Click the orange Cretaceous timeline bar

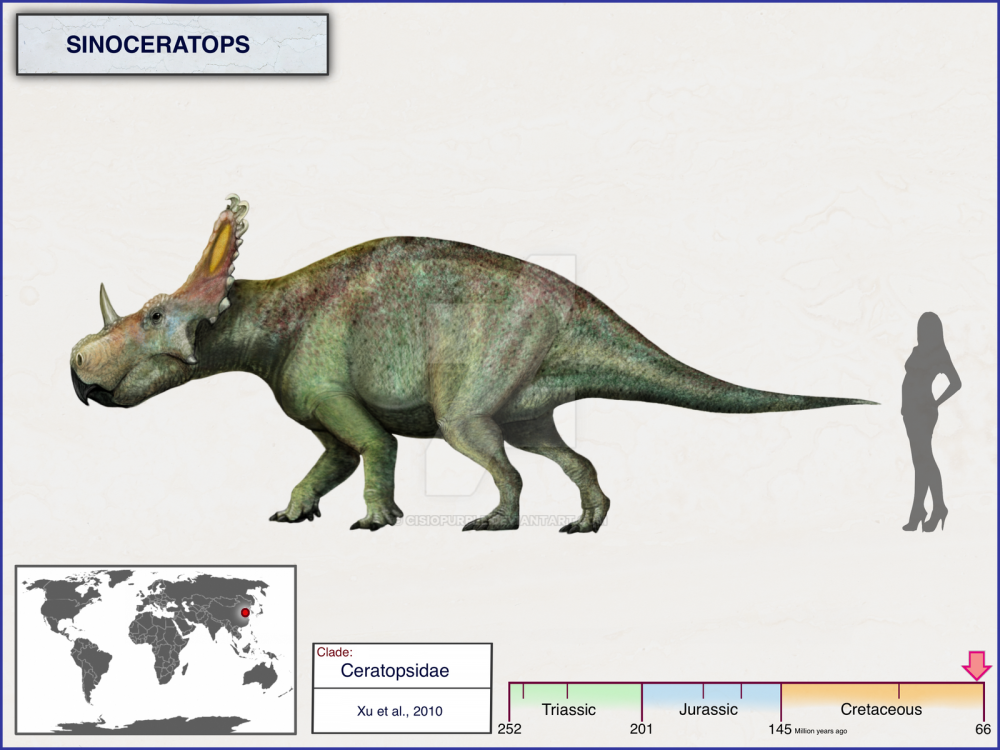tap(883, 695)
